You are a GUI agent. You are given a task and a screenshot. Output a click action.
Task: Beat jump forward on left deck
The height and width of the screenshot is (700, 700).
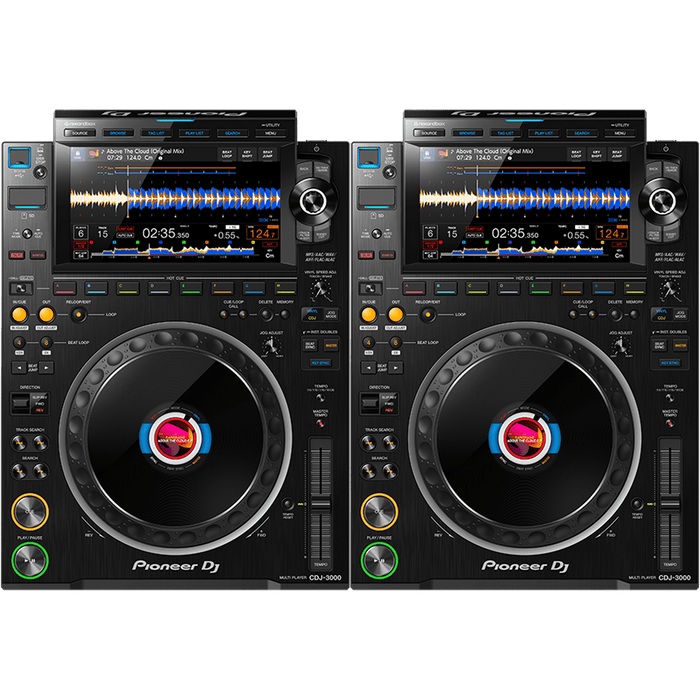point(46,368)
